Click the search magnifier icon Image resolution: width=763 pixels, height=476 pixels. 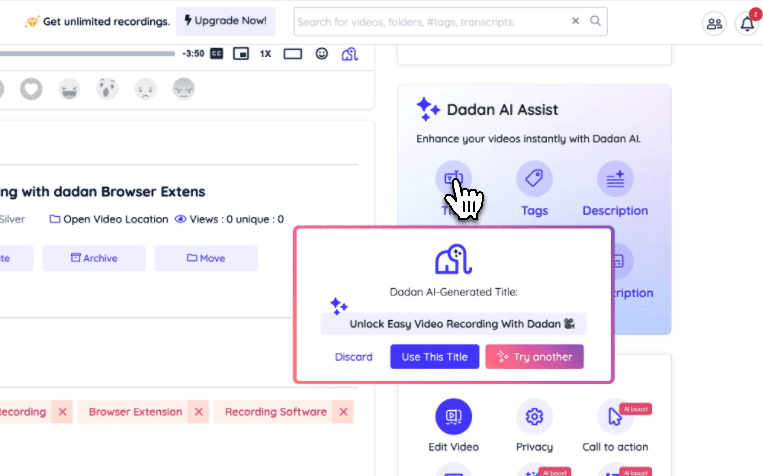595,21
